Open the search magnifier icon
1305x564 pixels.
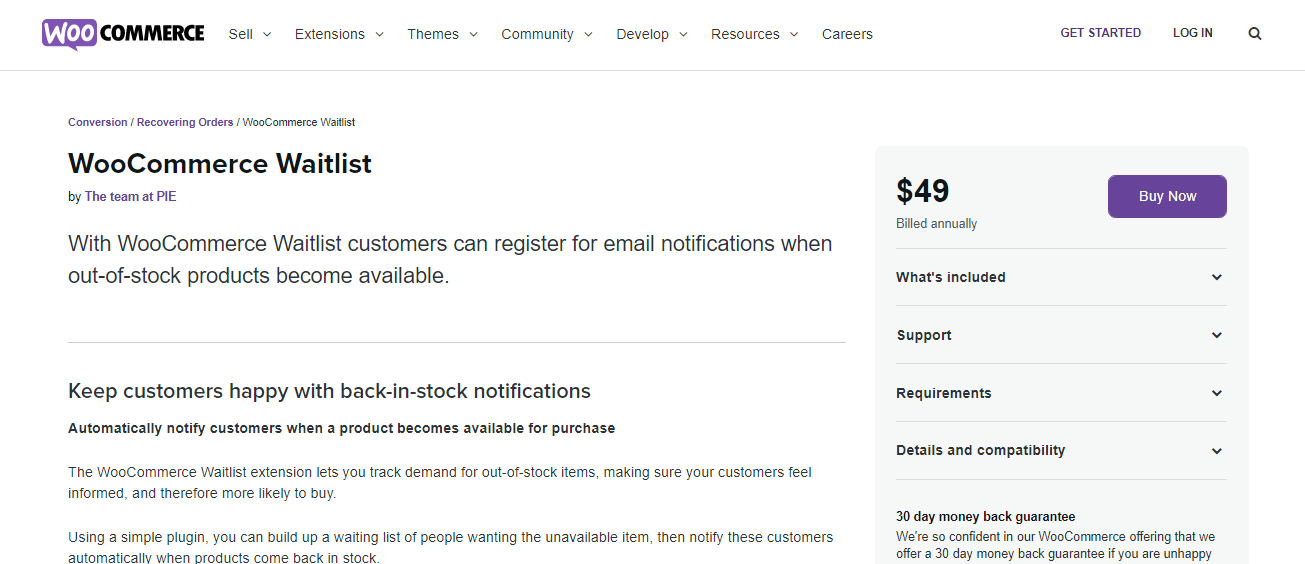pos(1255,34)
